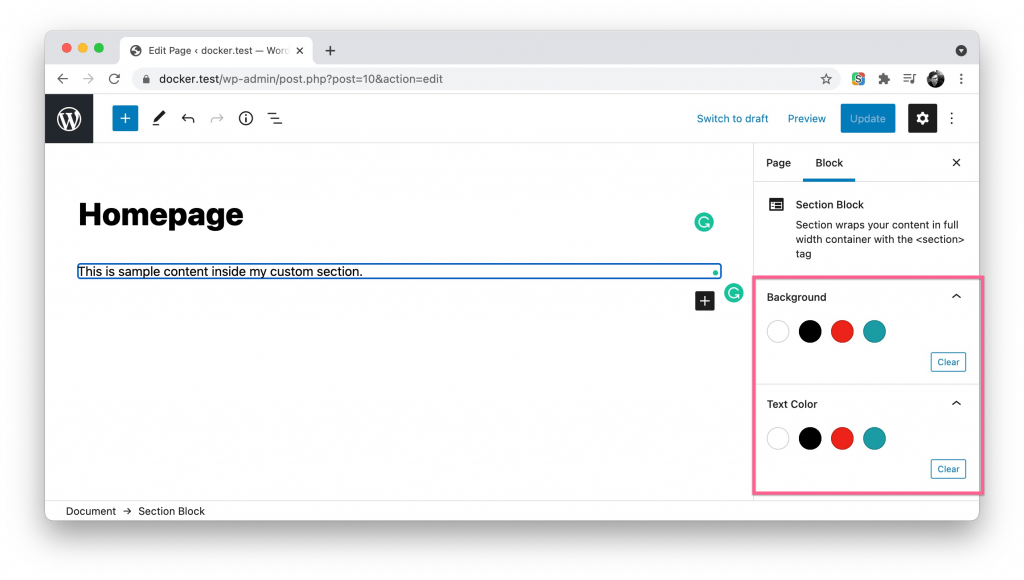Select the teal Background color swatch
1024x580 pixels.
pos(874,331)
